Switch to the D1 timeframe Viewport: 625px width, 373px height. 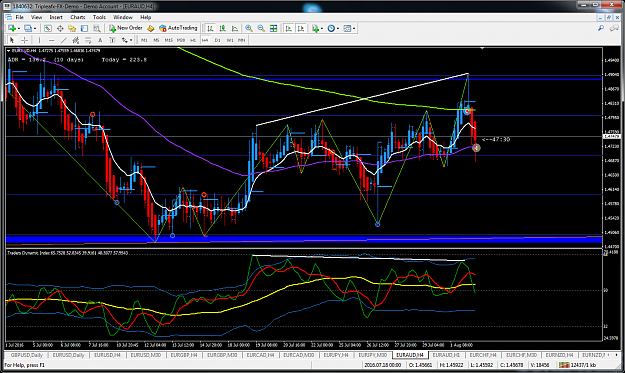(x=218, y=40)
